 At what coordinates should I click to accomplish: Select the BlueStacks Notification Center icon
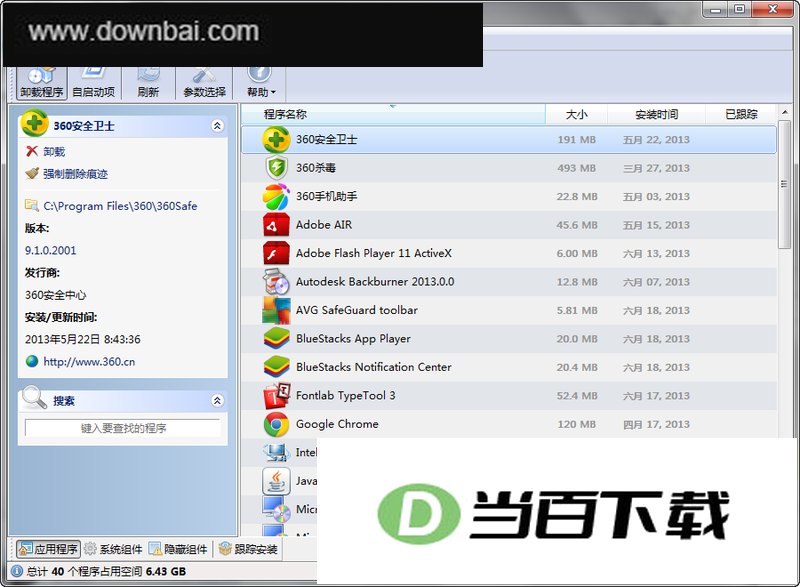[x=276, y=367]
